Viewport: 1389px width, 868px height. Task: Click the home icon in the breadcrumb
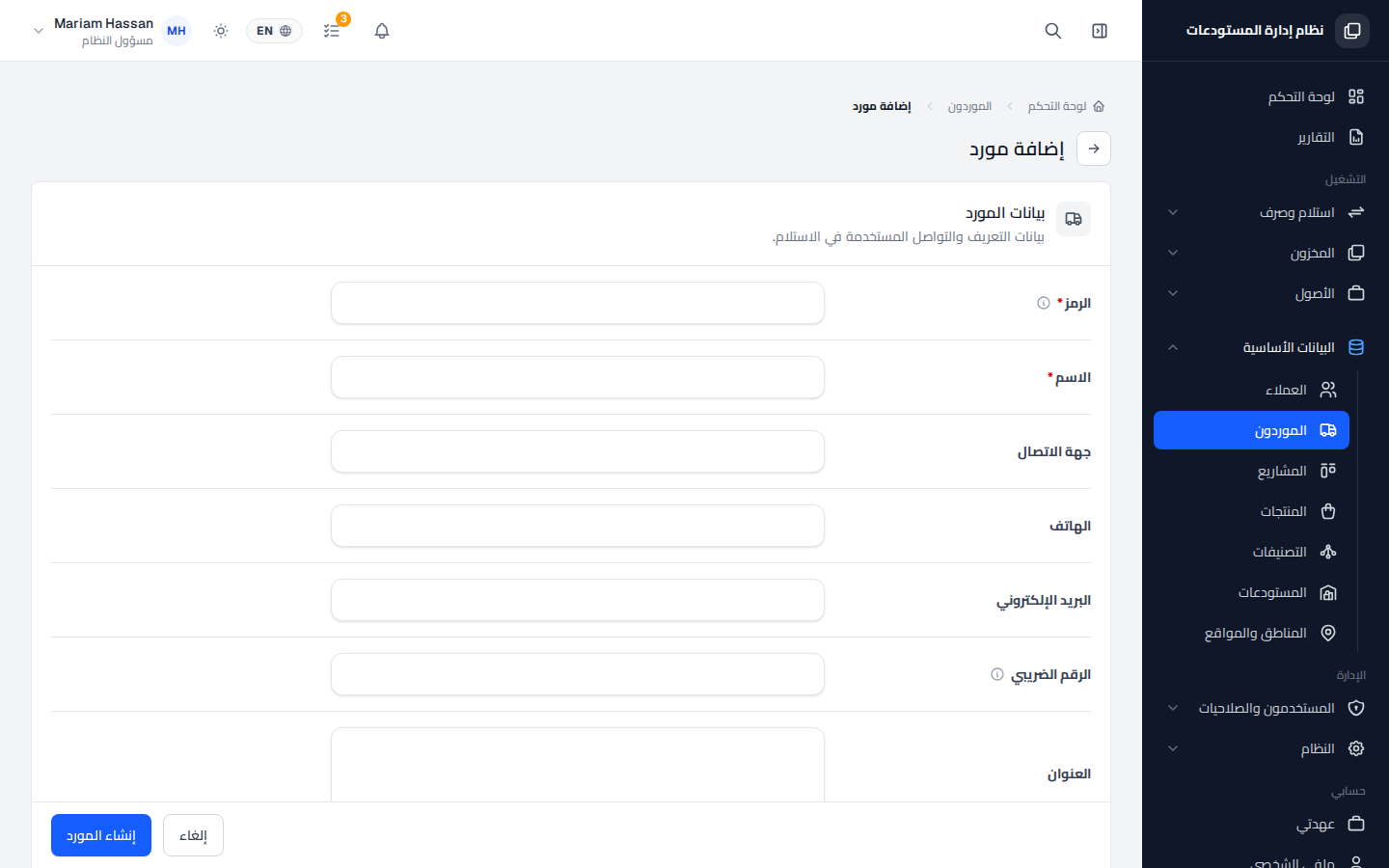point(1099,106)
